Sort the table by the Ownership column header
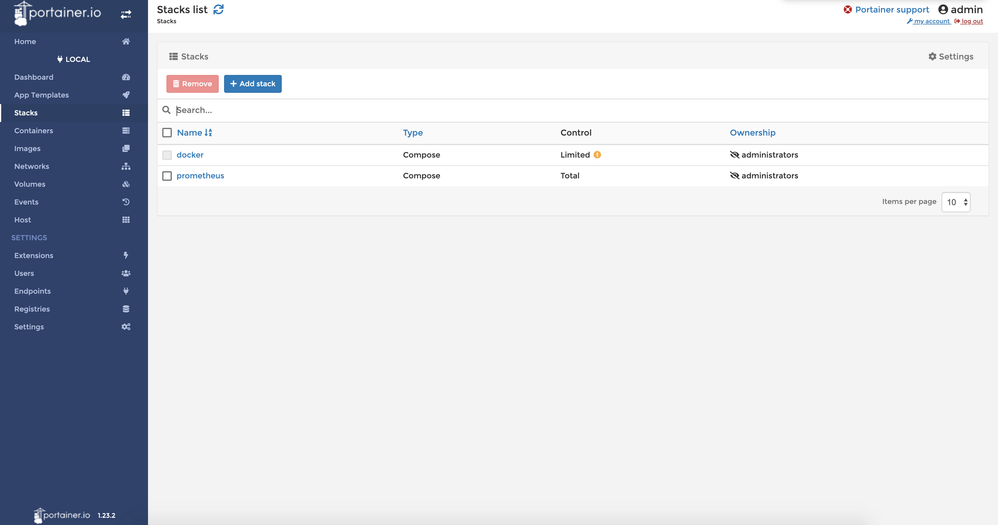The image size is (998, 525). (752, 132)
